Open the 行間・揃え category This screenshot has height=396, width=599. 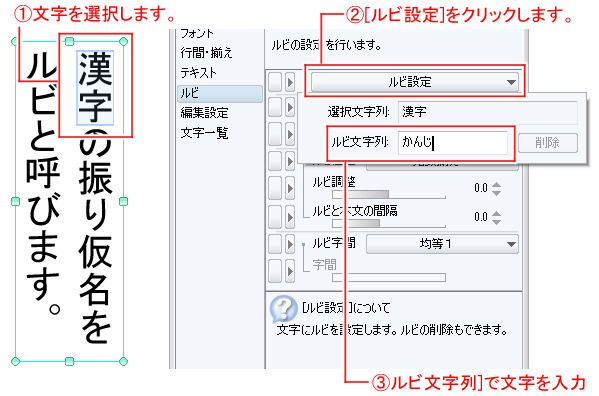pos(206,53)
